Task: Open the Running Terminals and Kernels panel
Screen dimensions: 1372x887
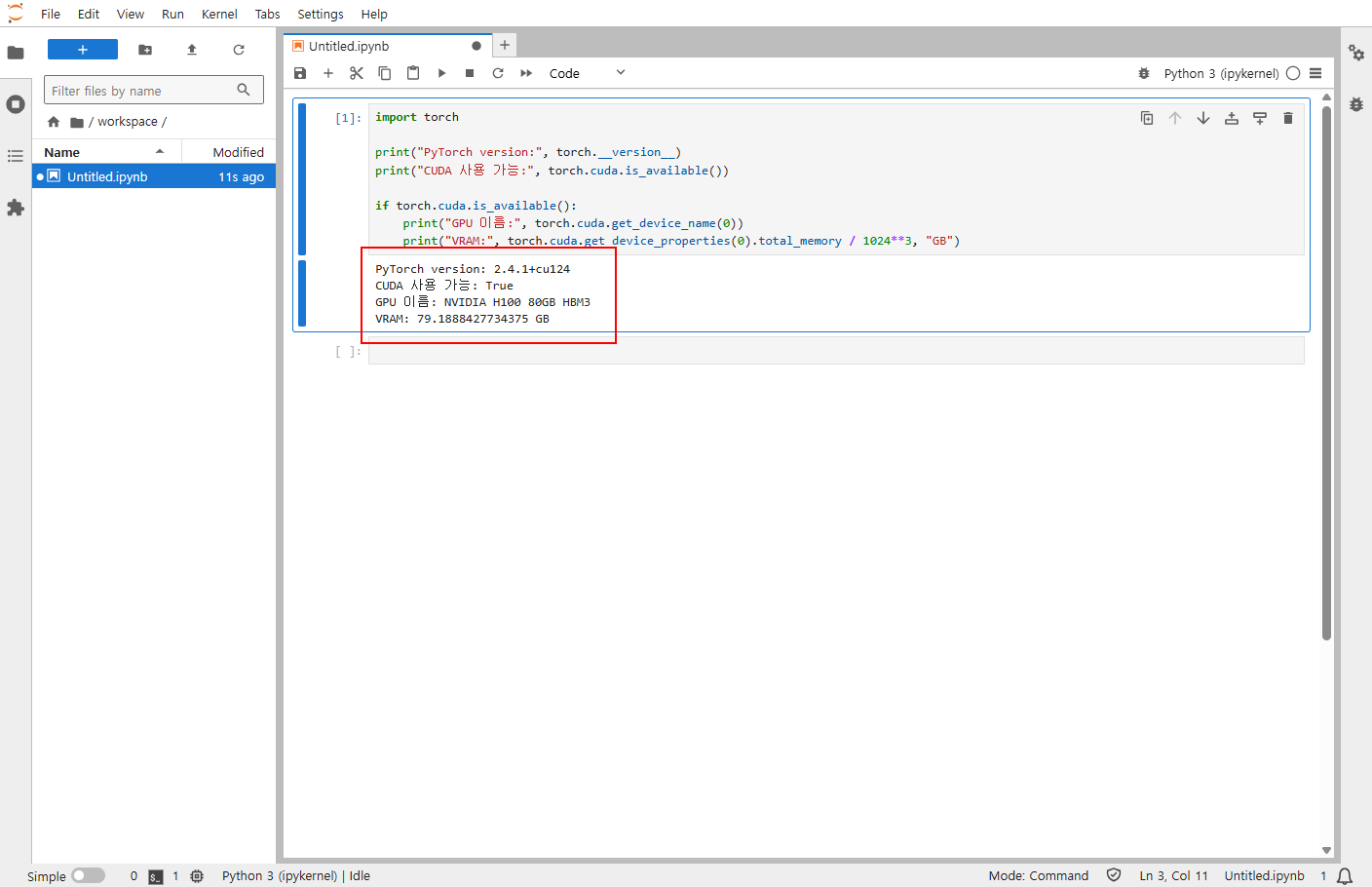Action: 16,104
